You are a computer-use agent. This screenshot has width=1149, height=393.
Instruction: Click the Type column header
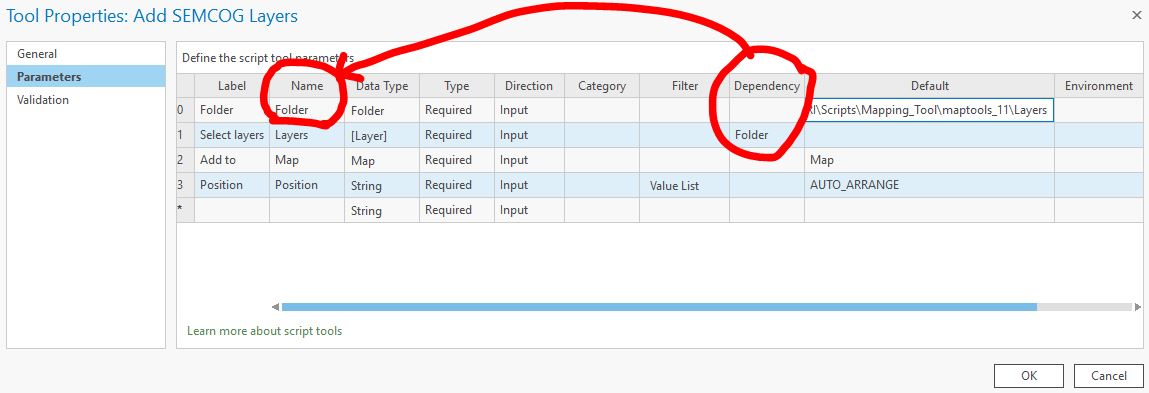click(457, 86)
